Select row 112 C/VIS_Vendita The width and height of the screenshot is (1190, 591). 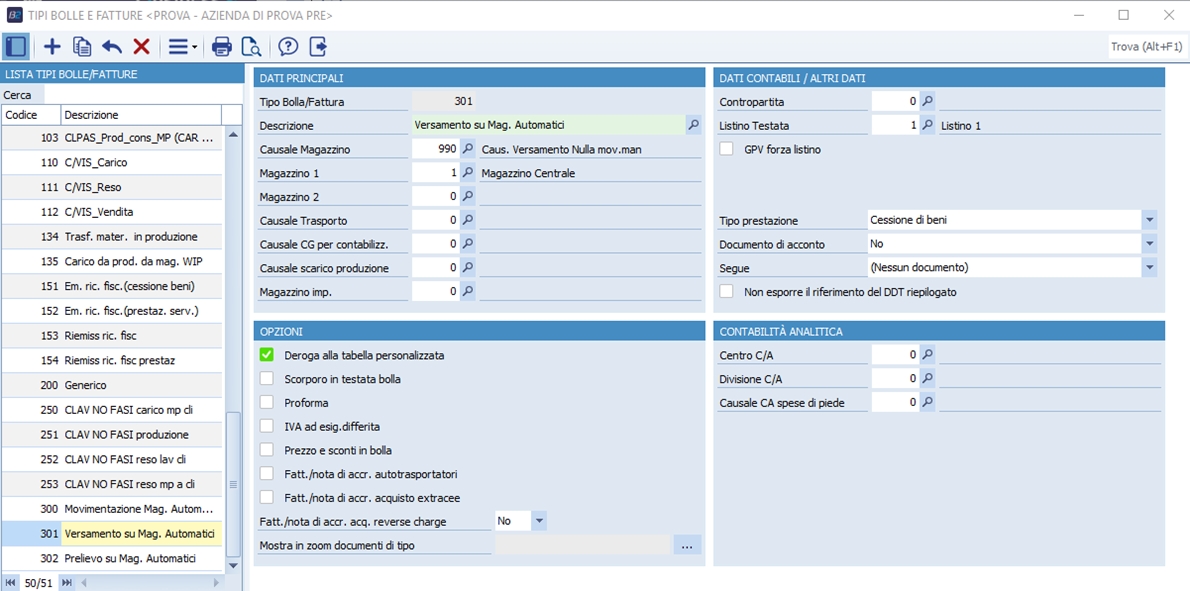(112, 212)
